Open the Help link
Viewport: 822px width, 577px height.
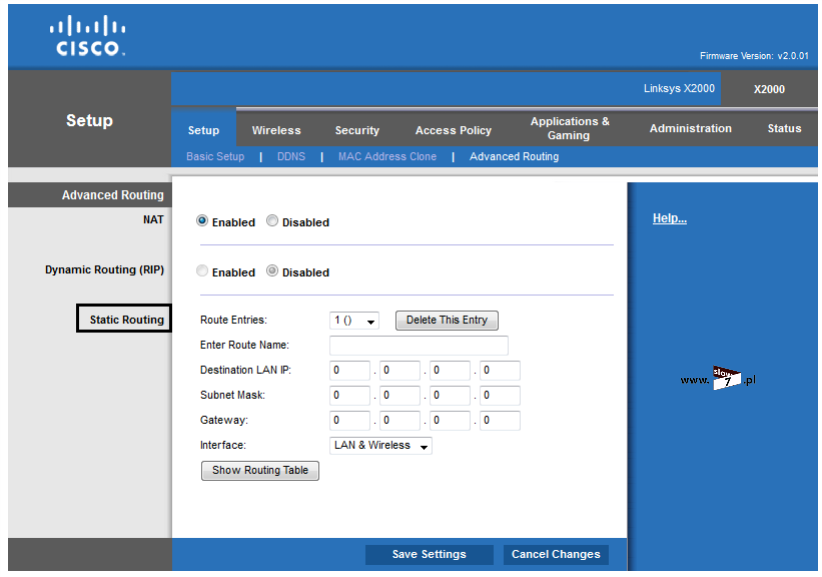pyautogui.click(x=669, y=219)
